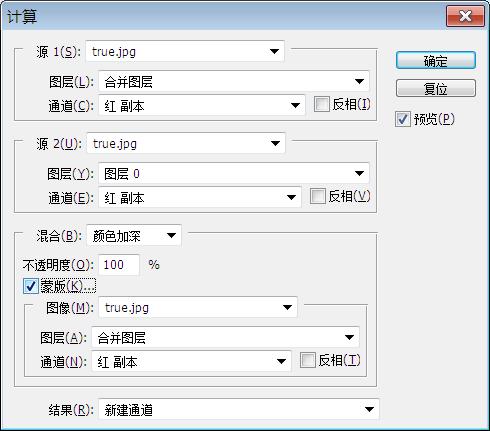Open the 图层(L) dropdown showing 合并图层
490x431 pixels.
click(234, 81)
